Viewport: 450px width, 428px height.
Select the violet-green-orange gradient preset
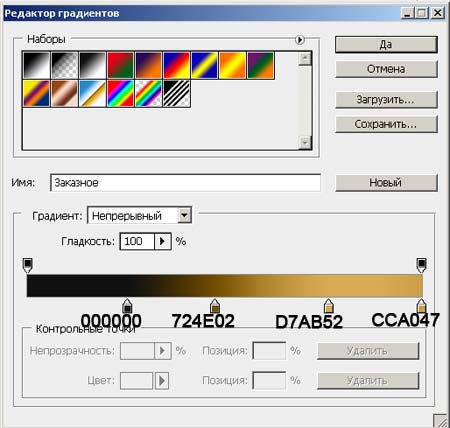coord(261,65)
